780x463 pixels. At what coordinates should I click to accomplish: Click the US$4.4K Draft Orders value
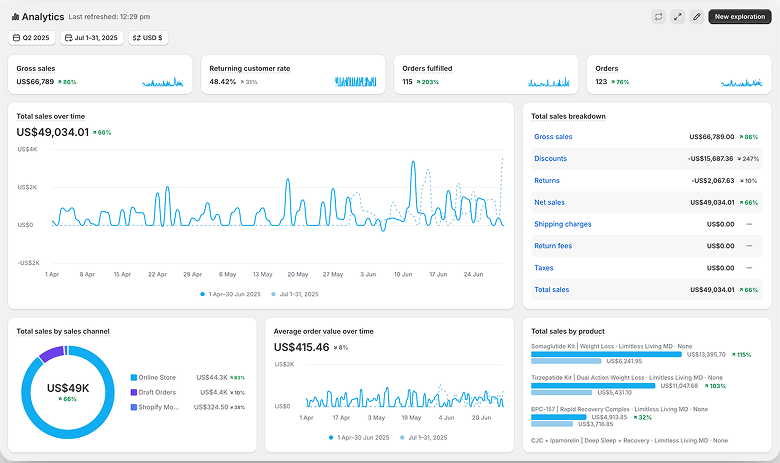coord(214,392)
